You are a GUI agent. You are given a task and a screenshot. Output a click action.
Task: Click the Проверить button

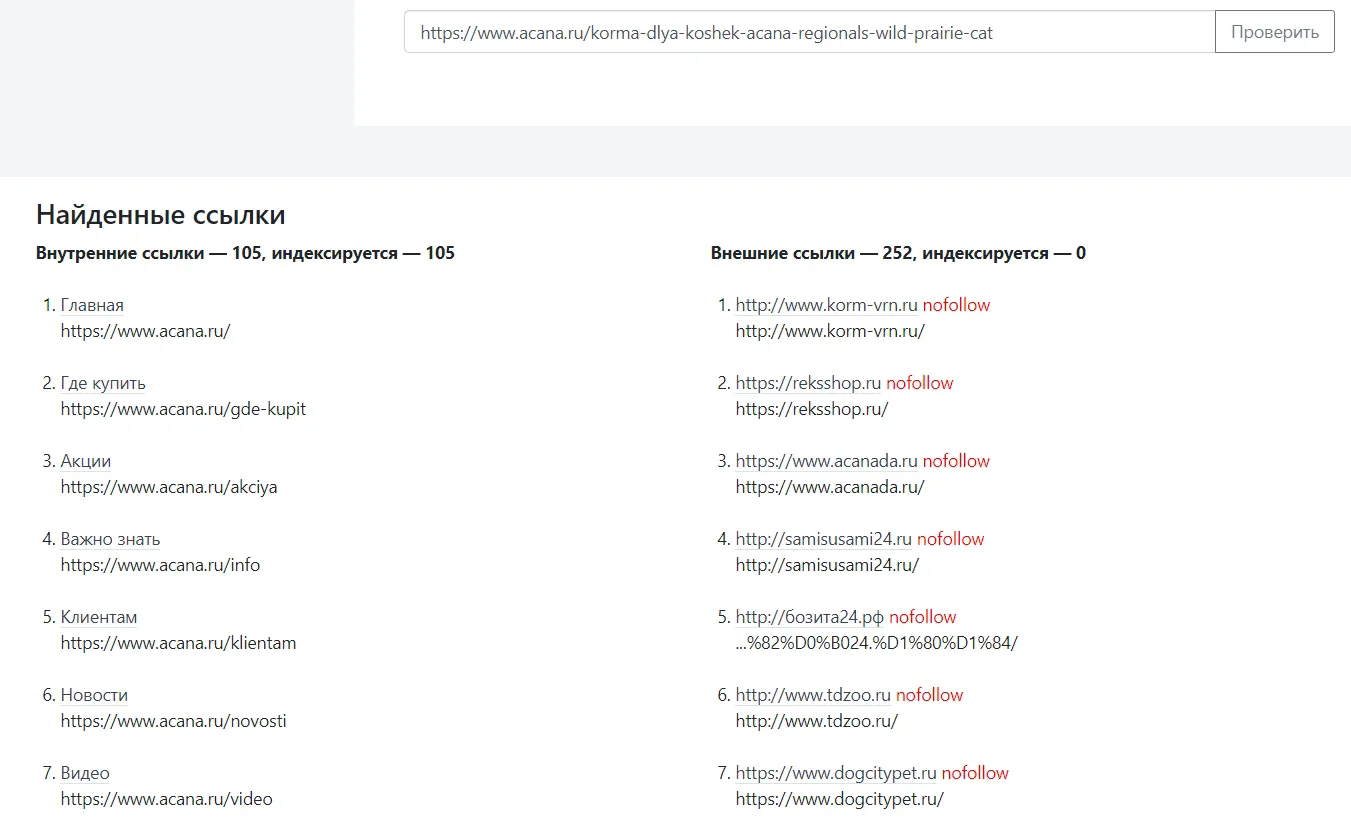coord(1274,32)
